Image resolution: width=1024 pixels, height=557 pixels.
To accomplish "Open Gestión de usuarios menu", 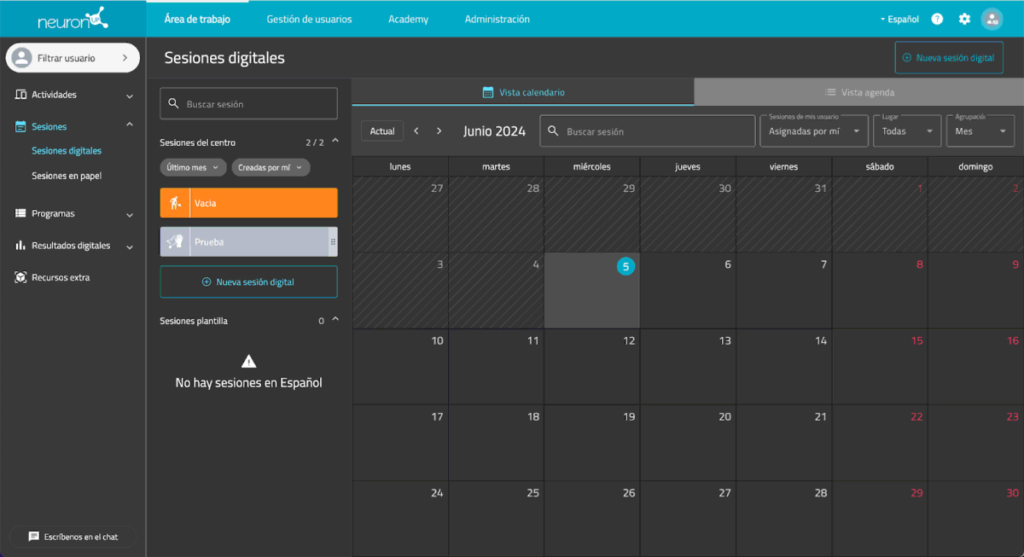I will [309, 19].
